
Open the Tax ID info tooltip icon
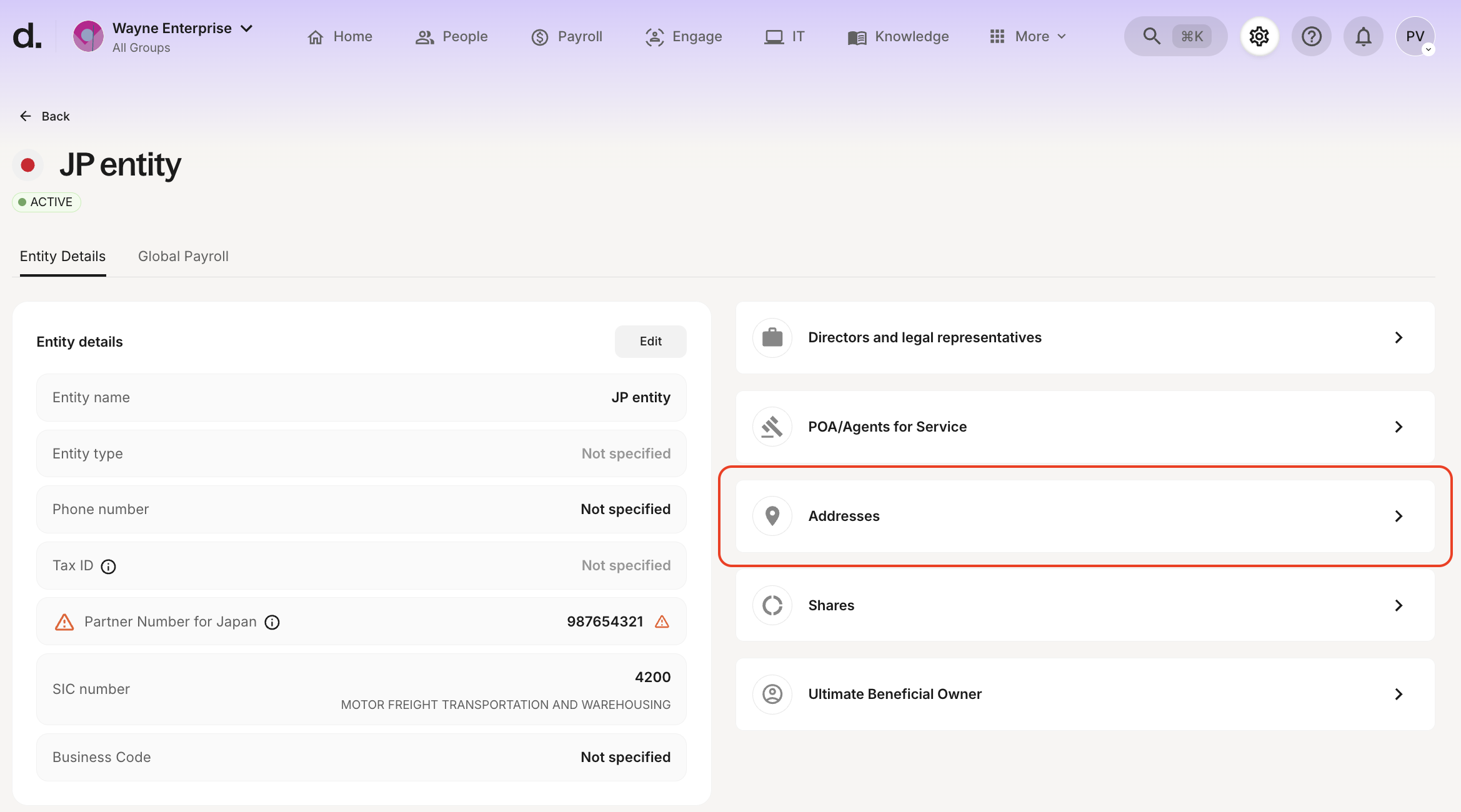click(109, 567)
